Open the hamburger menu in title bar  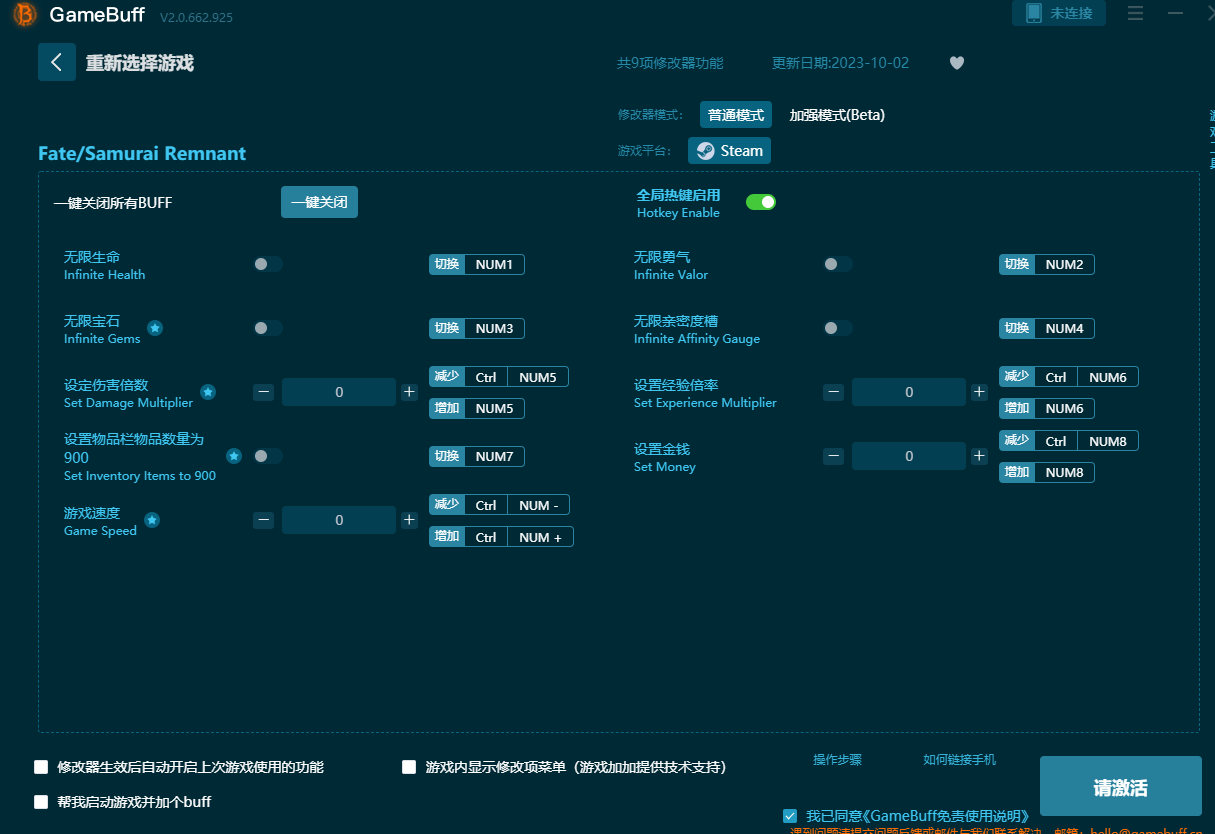click(1135, 14)
